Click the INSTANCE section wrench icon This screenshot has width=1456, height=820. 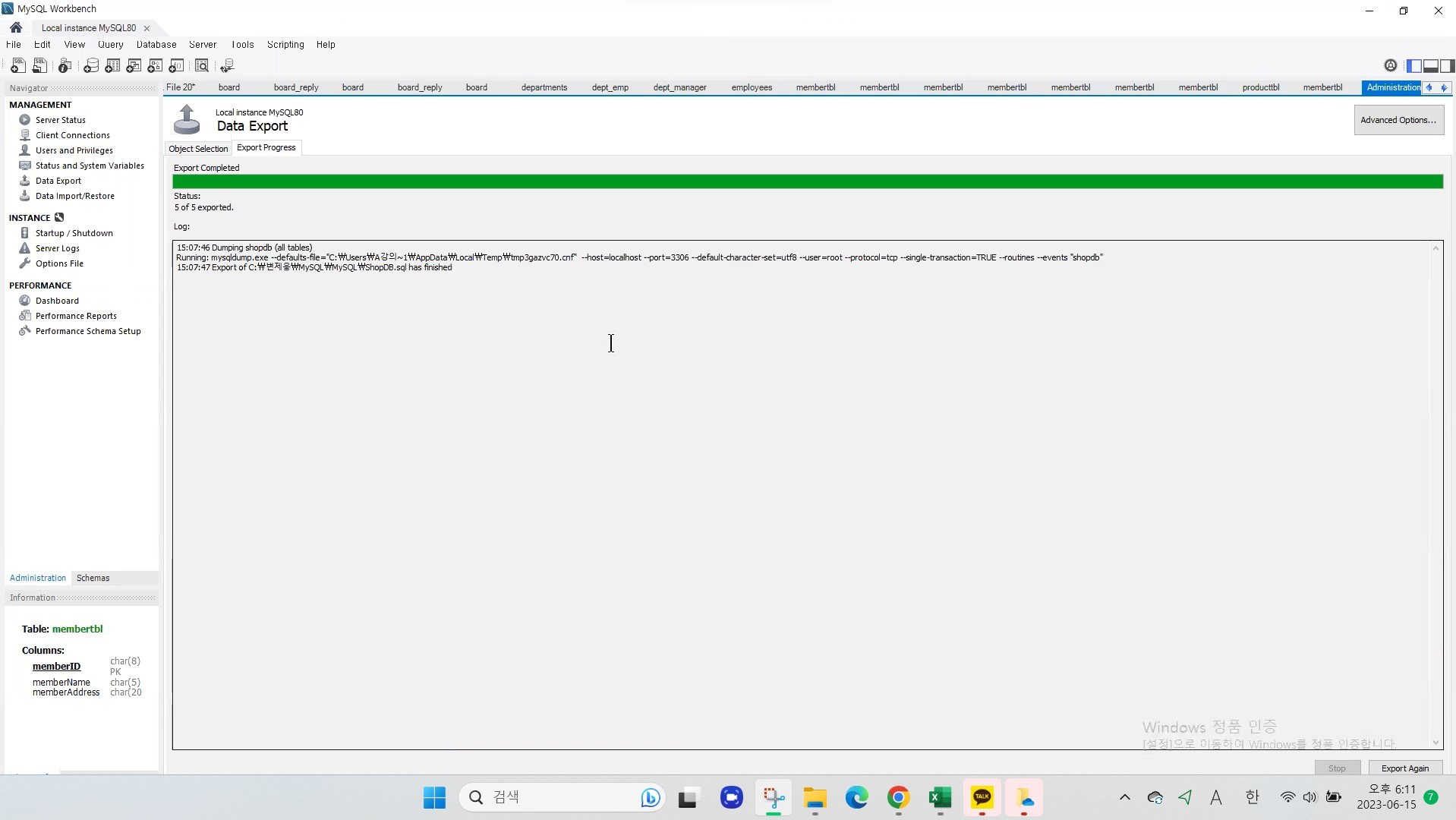coord(59,217)
